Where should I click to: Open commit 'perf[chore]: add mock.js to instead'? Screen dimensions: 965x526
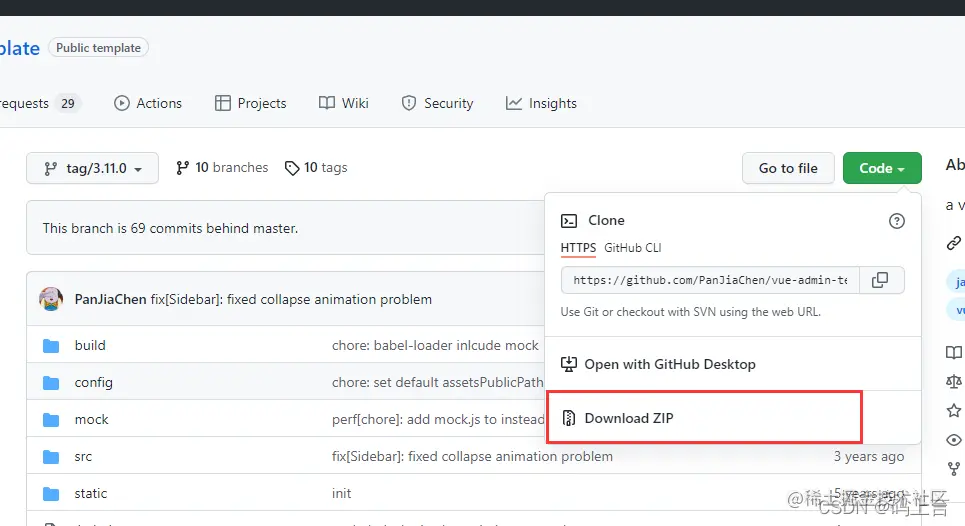click(438, 420)
